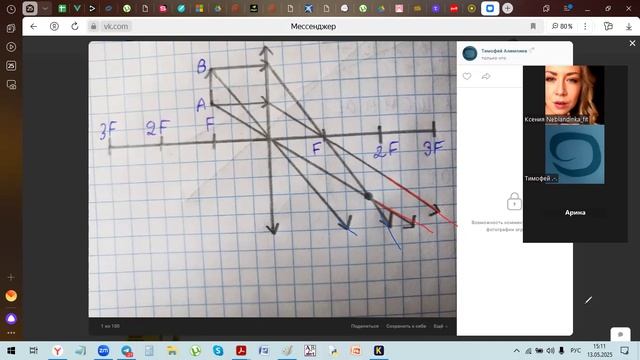Add a new browser tab with plus button
The image size is (640, 360).
[507, 8]
